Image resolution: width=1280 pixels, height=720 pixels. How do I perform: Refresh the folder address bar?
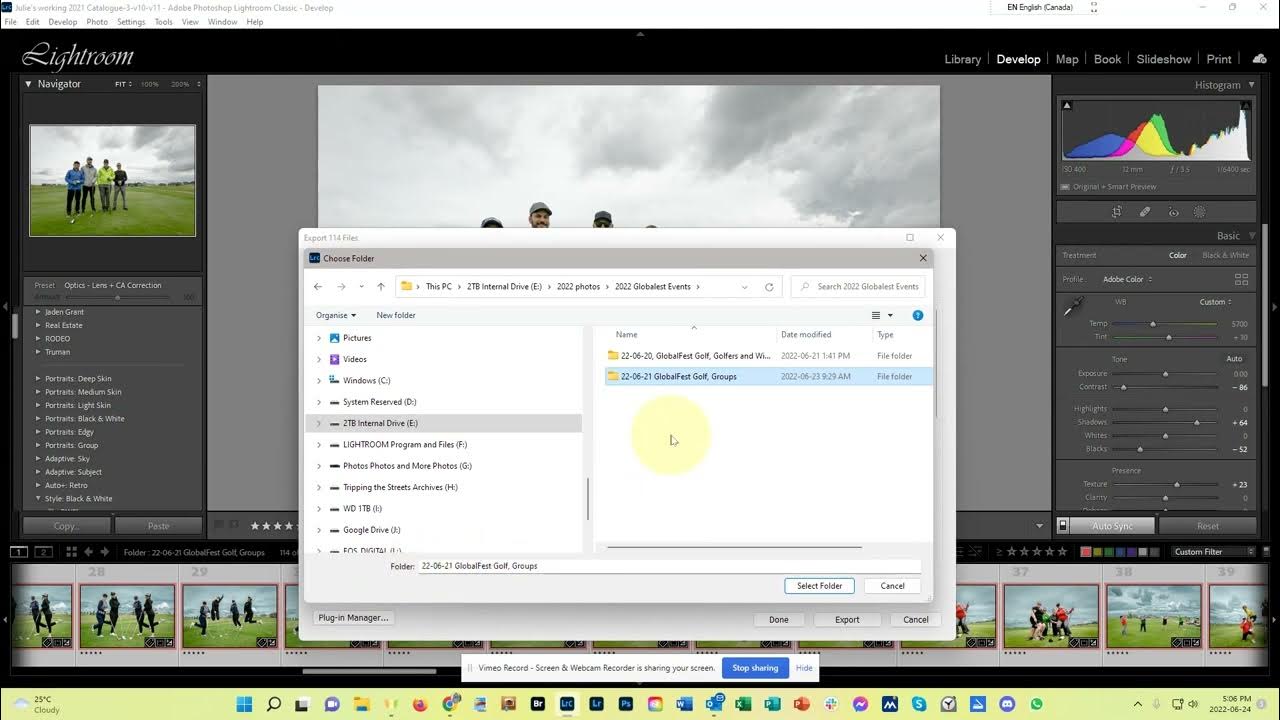click(769, 287)
